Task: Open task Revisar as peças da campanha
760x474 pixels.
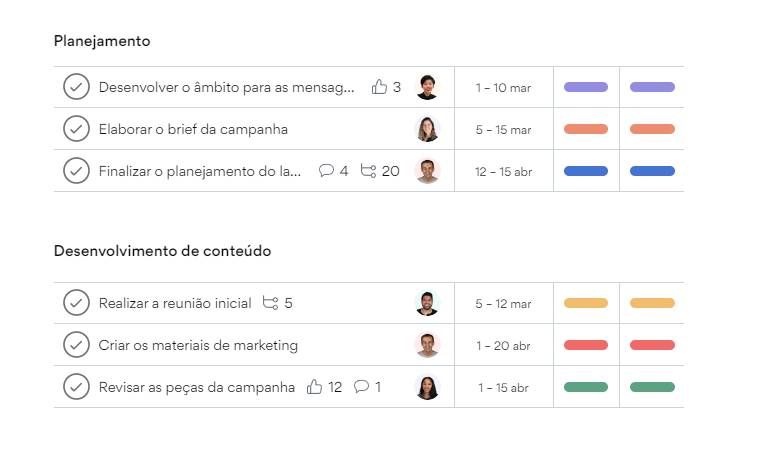Action: pos(196,387)
